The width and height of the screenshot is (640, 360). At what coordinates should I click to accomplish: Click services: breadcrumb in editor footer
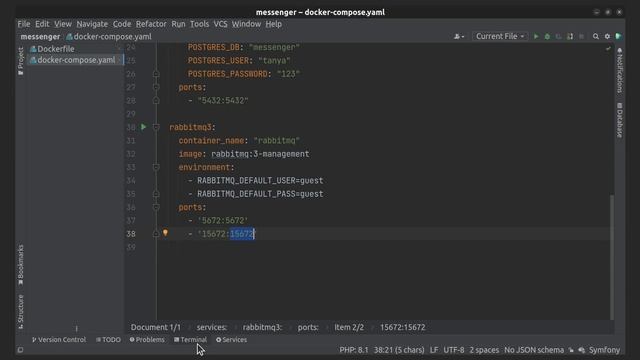(212, 327)
